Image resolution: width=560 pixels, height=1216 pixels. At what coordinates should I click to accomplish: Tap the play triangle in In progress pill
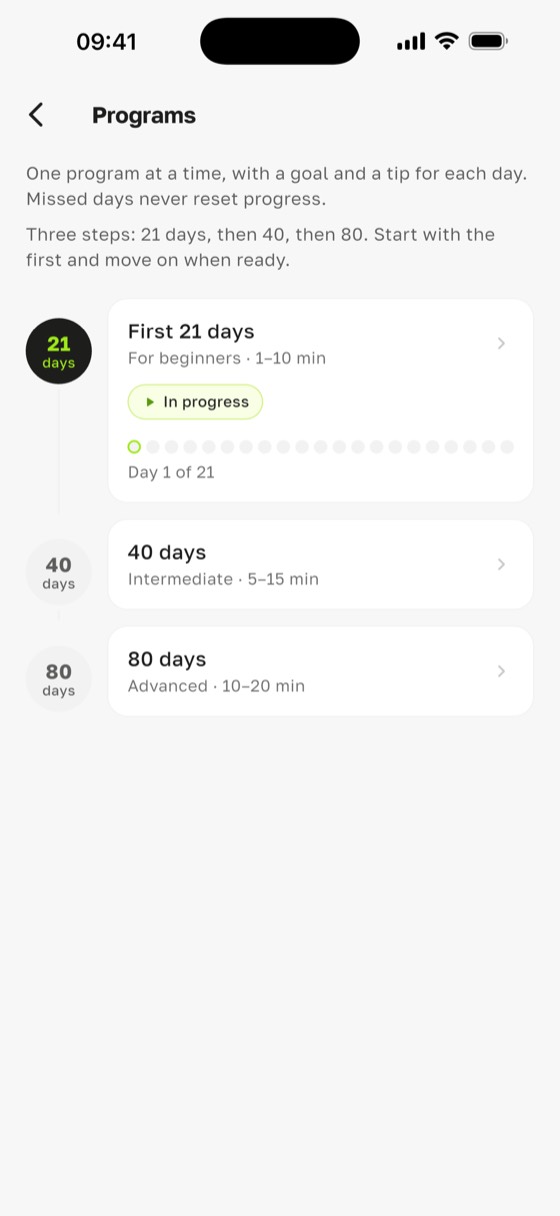click(150, 402)
